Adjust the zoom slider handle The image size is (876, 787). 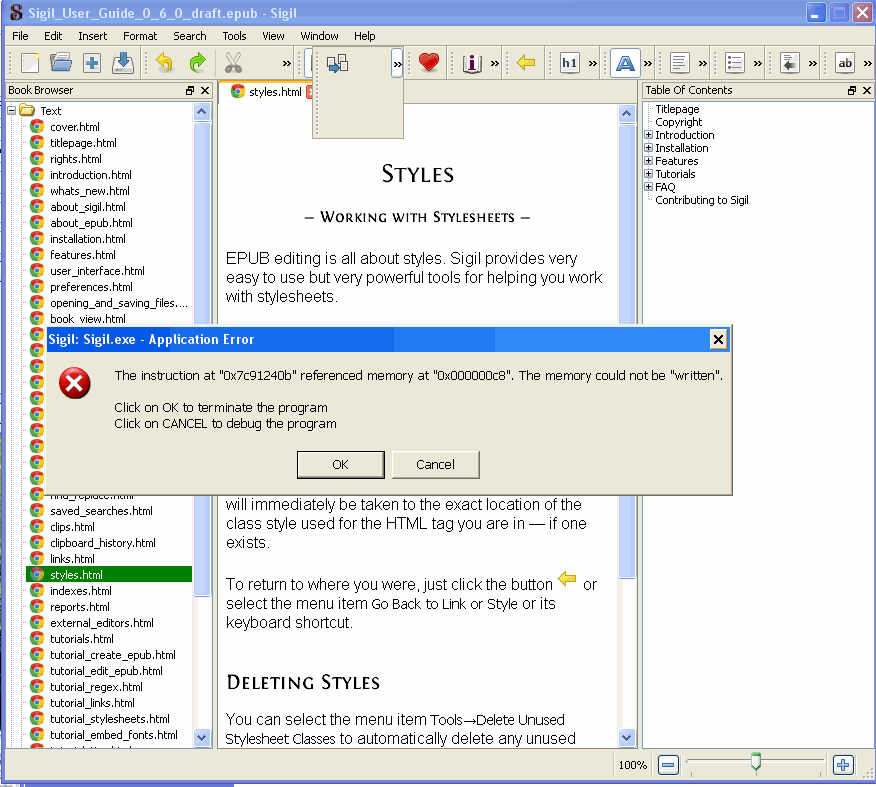(x=756, y=762)
